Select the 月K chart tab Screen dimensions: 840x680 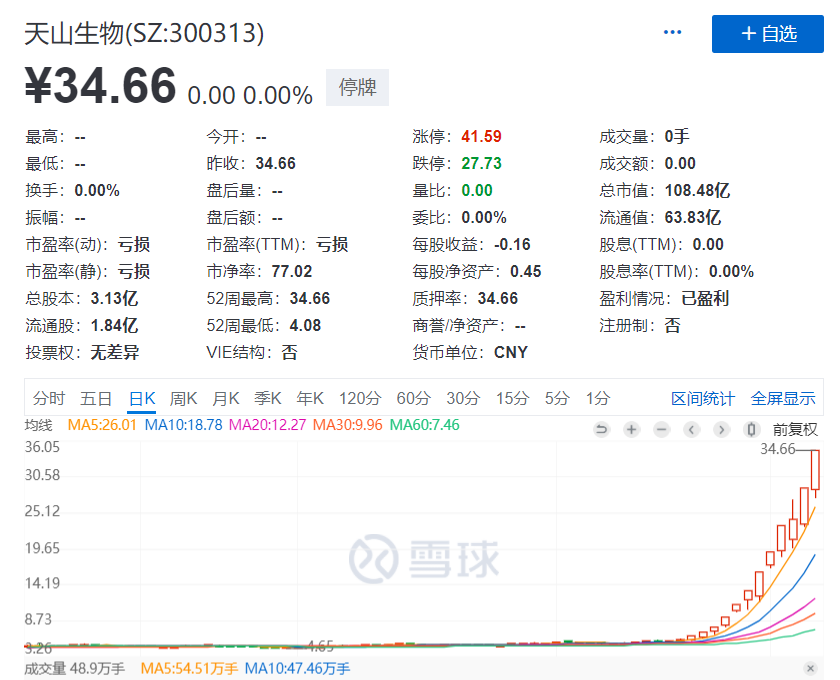tap(226, 399)
